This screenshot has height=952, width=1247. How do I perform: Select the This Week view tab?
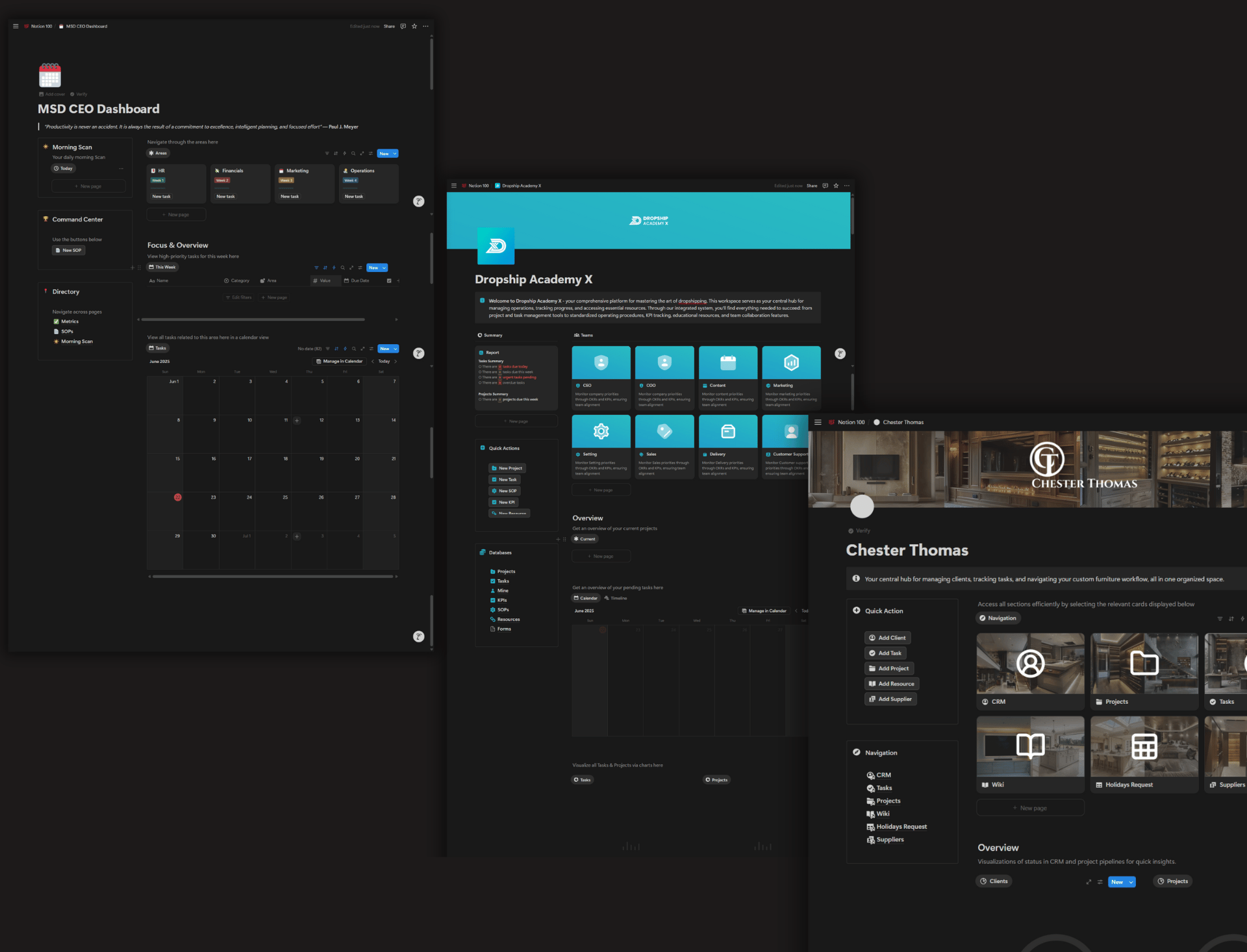click(162, 267)
